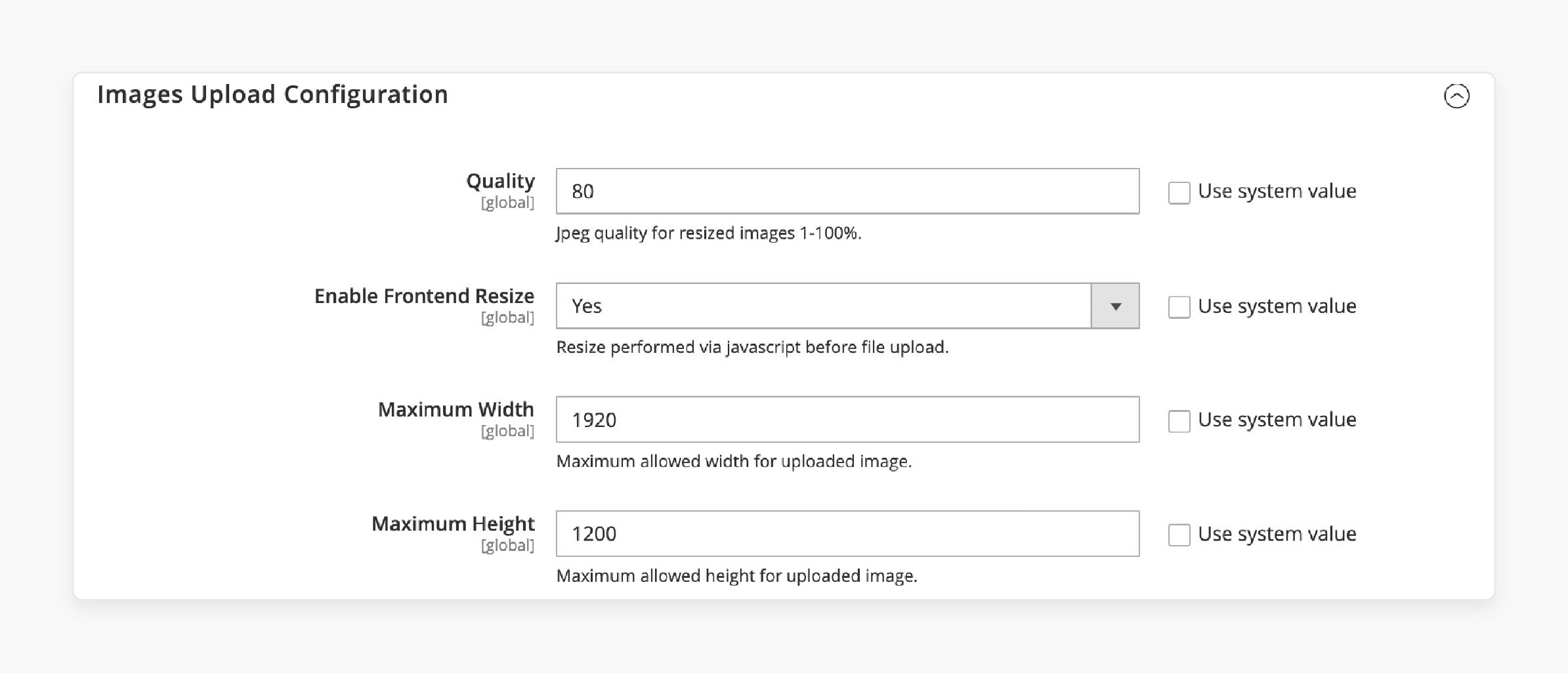Click 'Resize performed via javascript before file upload.' note
This screenshot has width=1568, height=673.
tap(752, 347)
